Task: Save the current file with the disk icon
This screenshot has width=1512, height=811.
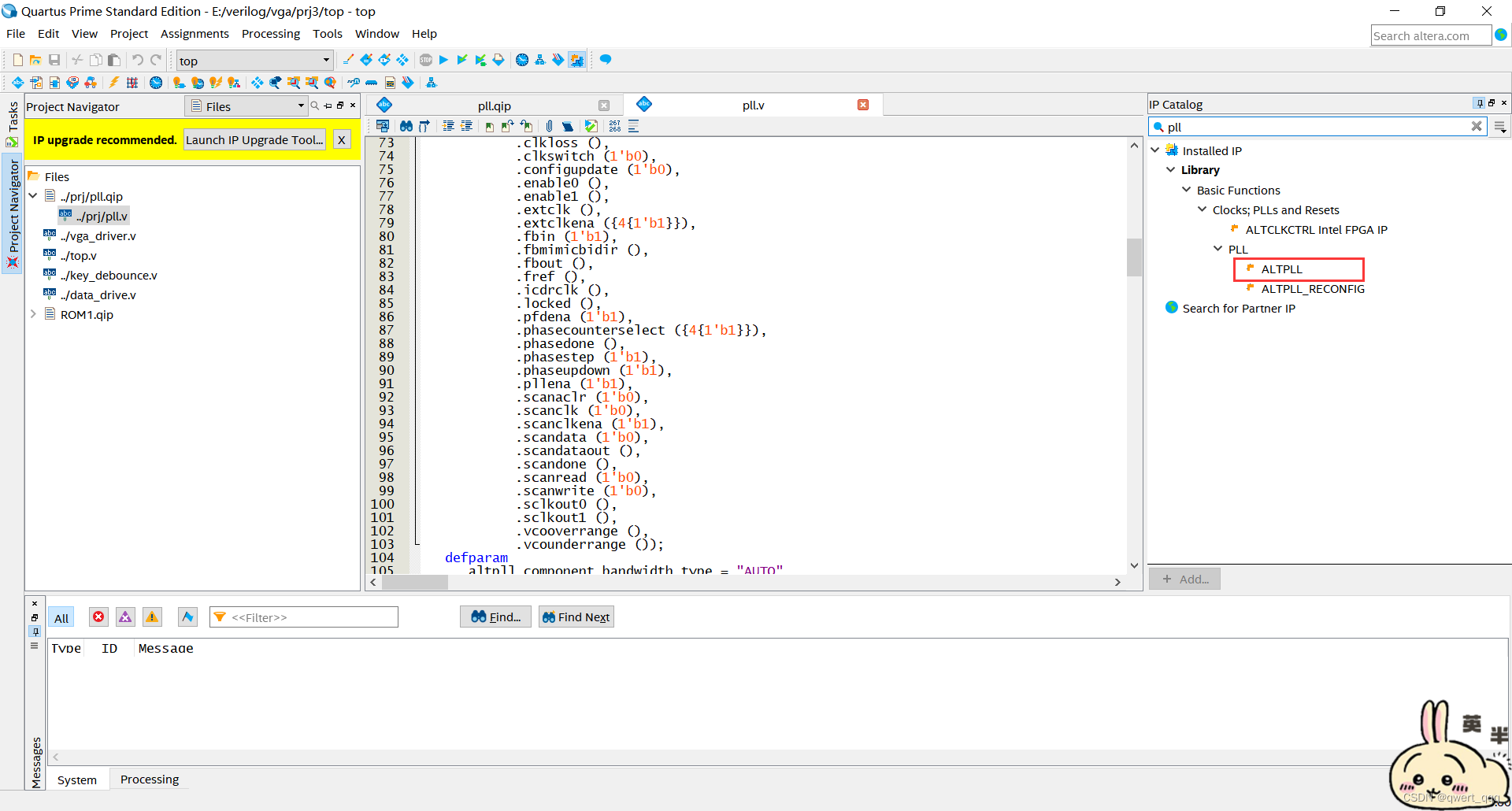Action: pyautogui.click(x=54, y=60)
